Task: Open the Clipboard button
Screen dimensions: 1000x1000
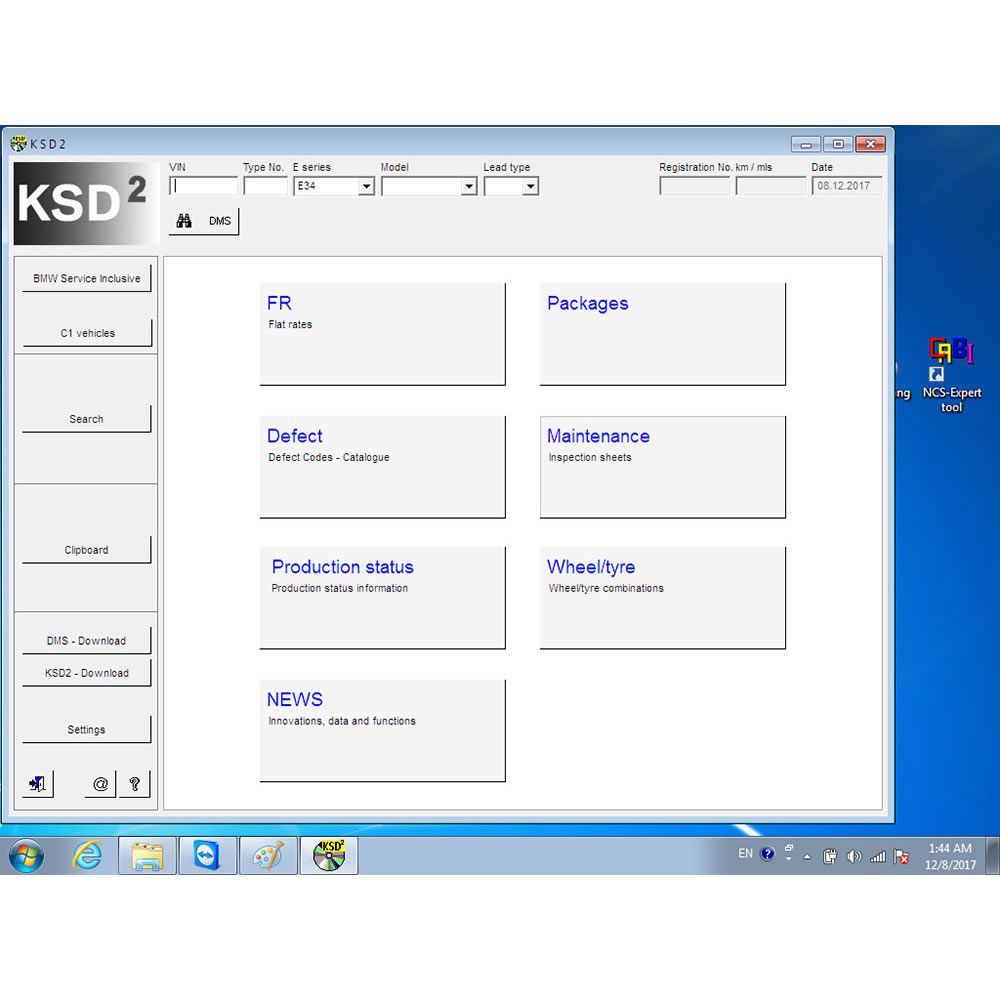Action: click(x=87, y=550)
